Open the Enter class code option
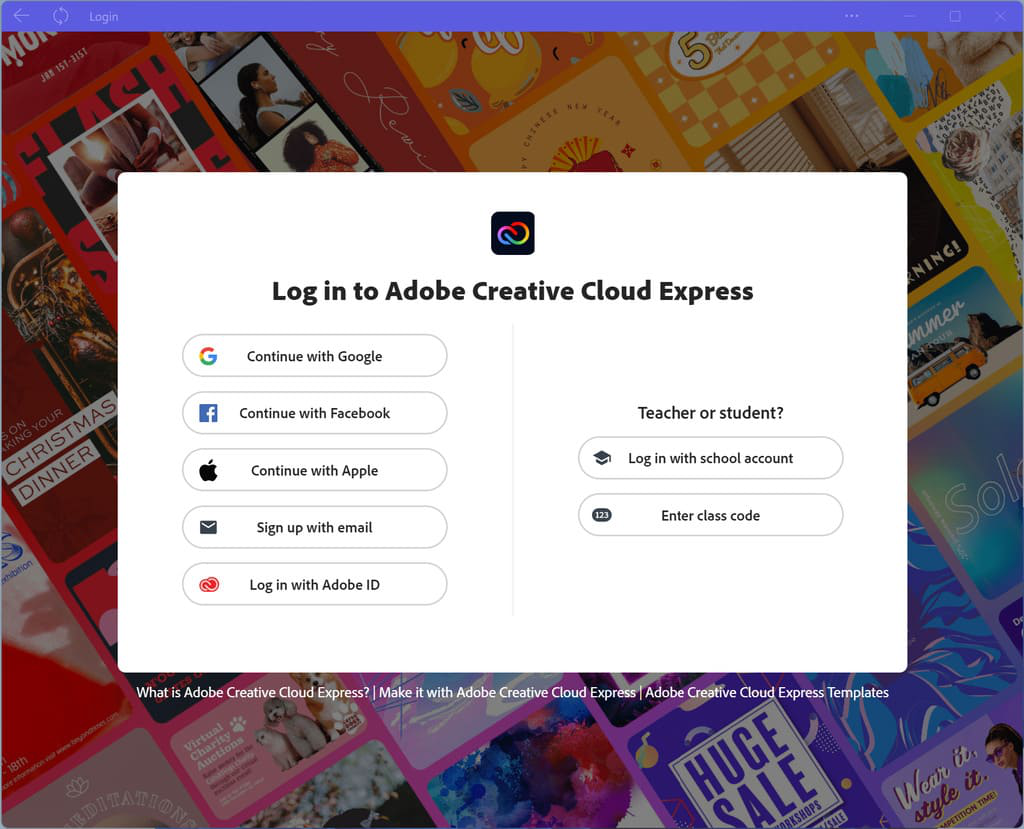 pos(711,515)
